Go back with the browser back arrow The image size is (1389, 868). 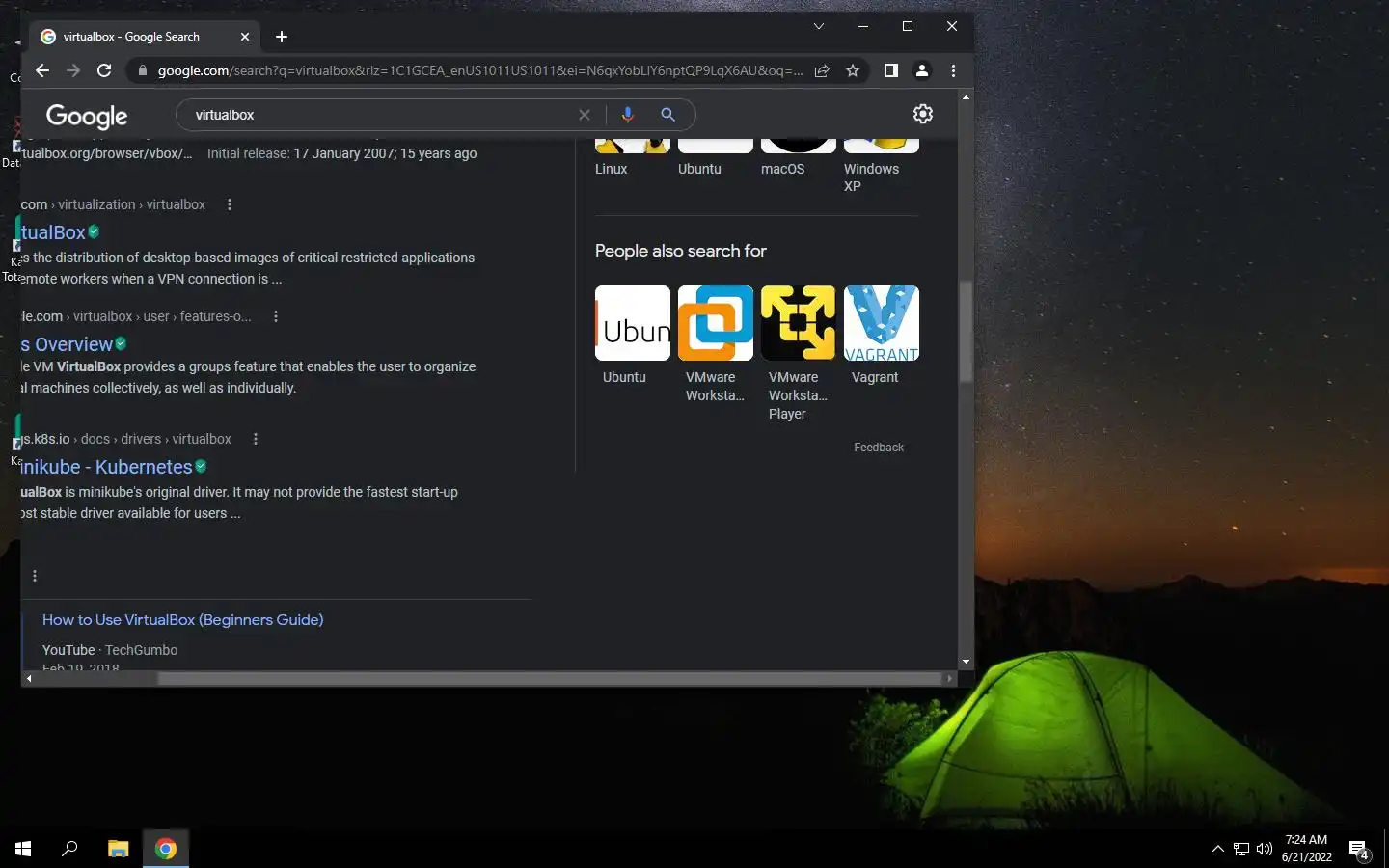(41, 70)
